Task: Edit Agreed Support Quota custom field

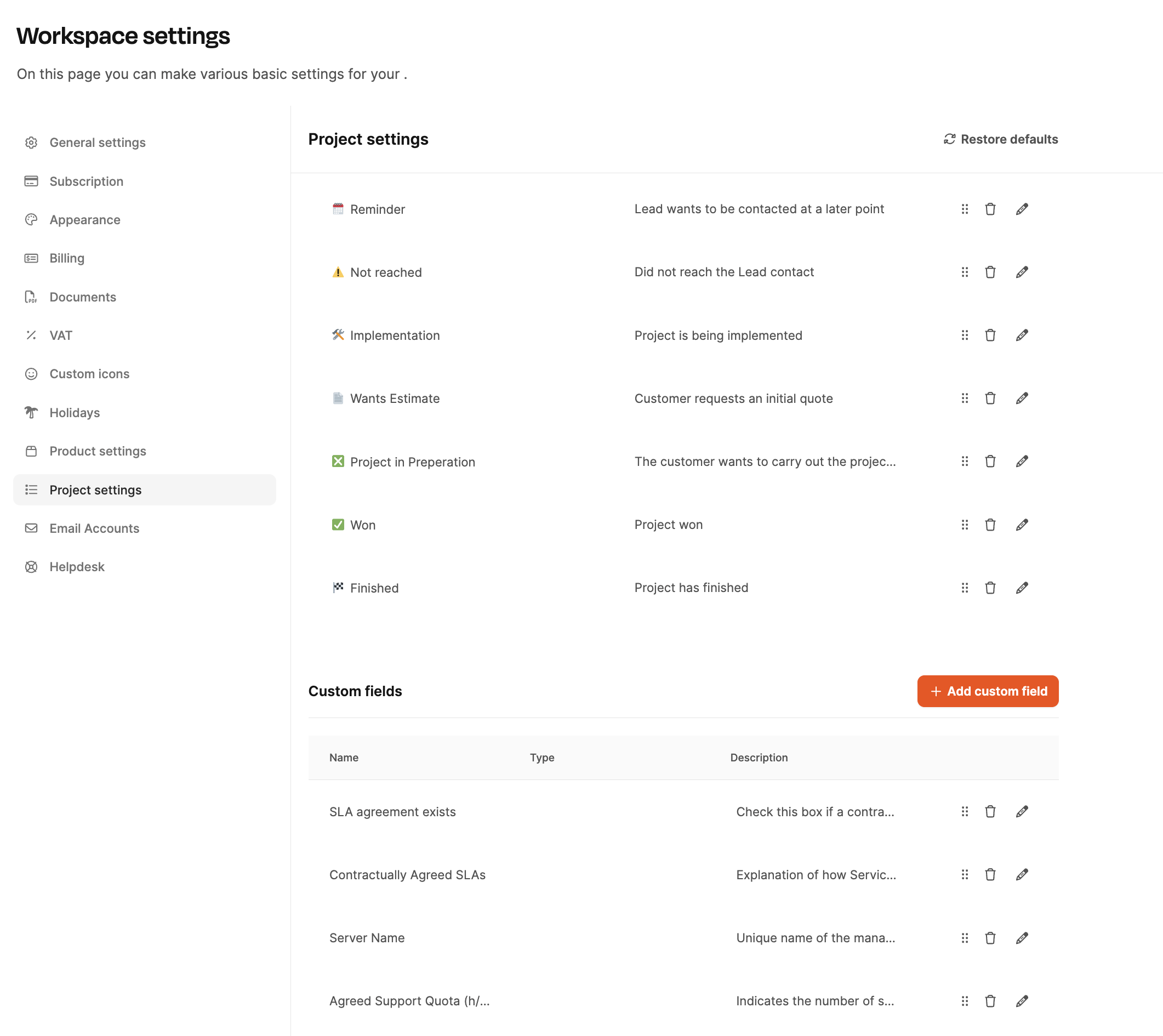Action: 1022,1001
